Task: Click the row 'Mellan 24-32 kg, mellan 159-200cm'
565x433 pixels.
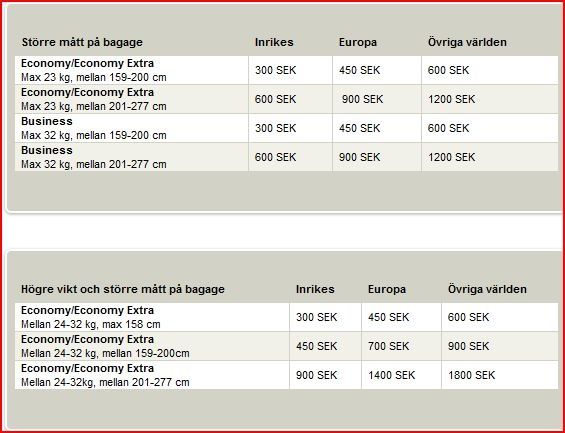Action: click(286, 346)
